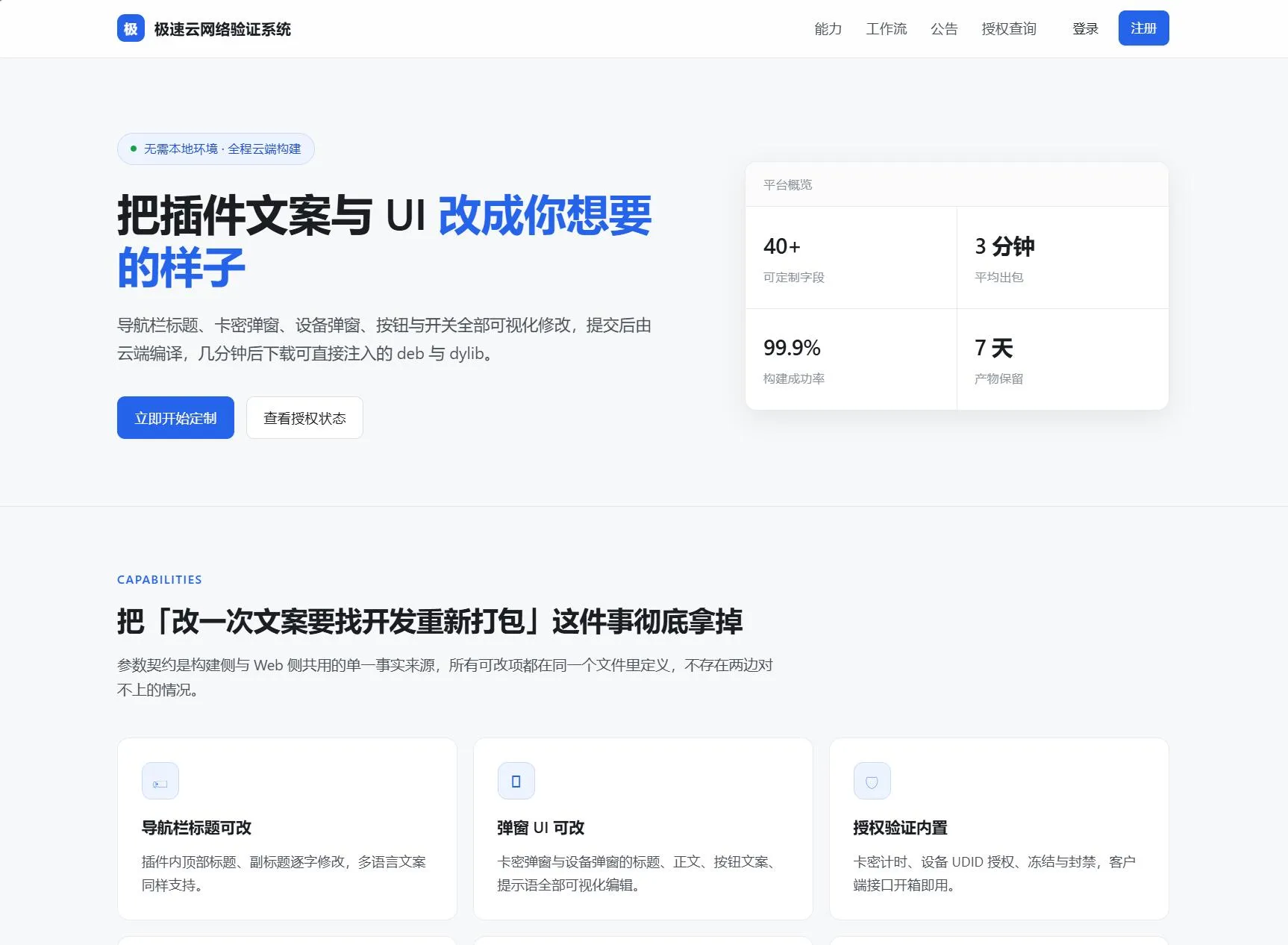Click the section heading about 重新打包
The image size is (1288, 945).
[x=430, y=621]
